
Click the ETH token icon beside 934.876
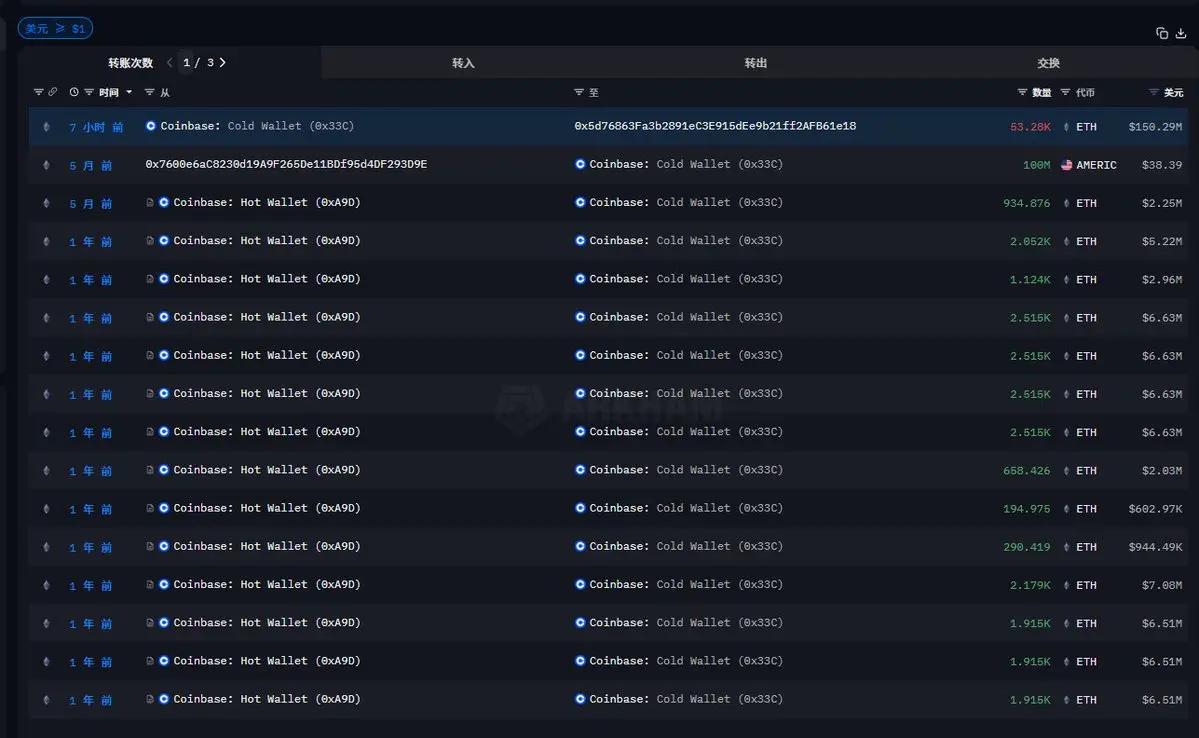[x=1067, y=203]
